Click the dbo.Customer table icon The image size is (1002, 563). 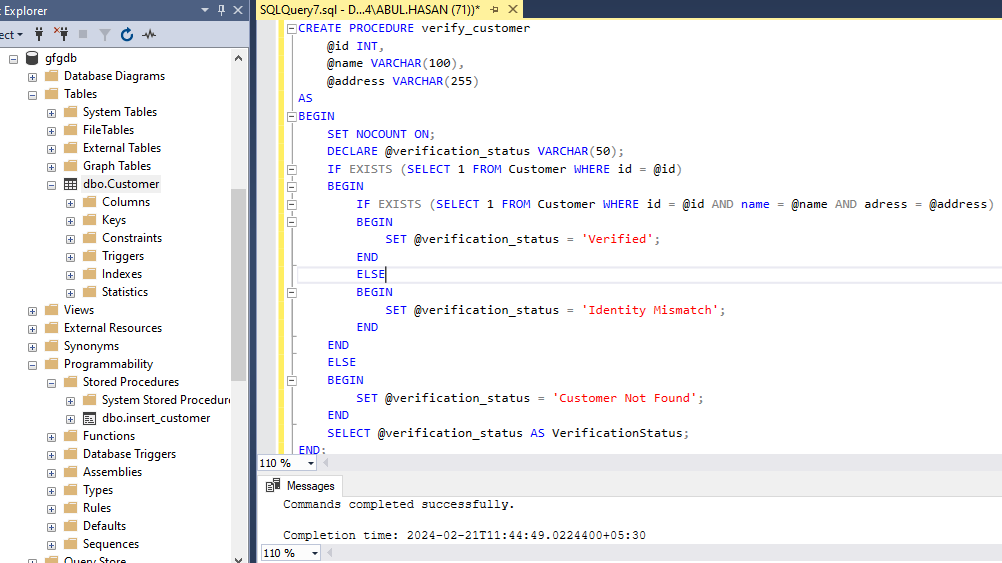[70, 184]
